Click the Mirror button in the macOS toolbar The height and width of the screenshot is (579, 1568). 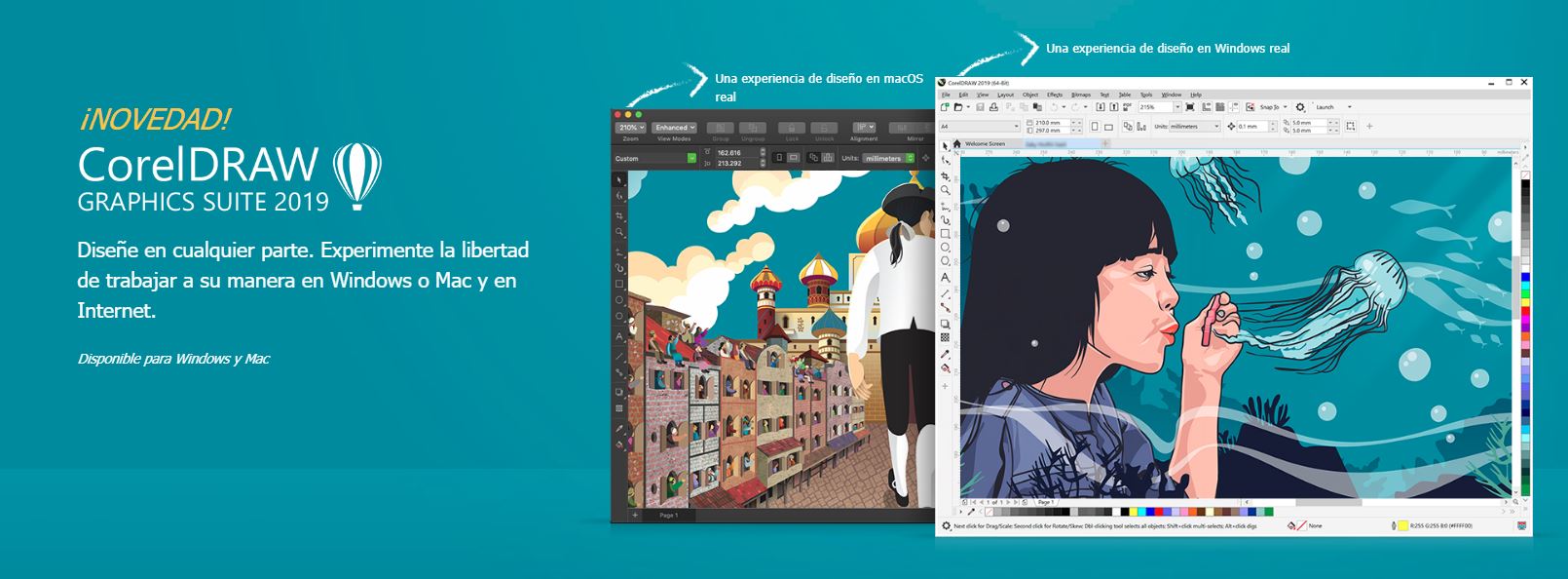coord(915,128)
